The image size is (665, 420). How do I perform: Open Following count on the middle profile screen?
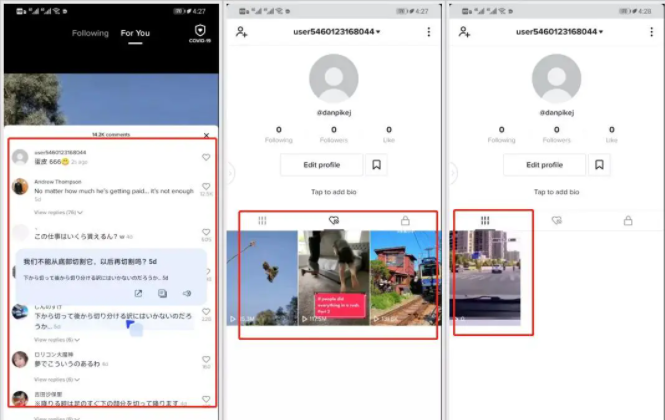click(x=279, y=134)
